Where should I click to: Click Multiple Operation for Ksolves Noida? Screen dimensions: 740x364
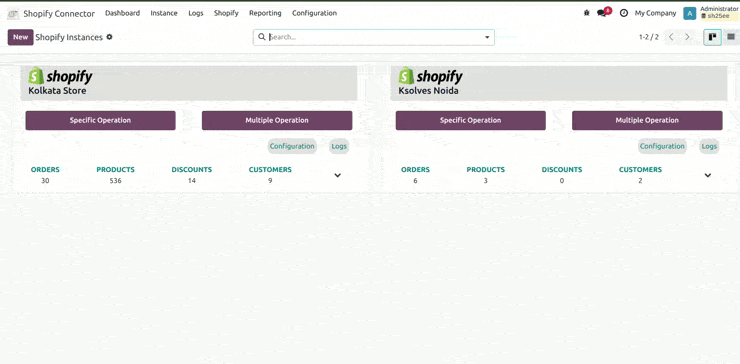click(x=647, y=120)
